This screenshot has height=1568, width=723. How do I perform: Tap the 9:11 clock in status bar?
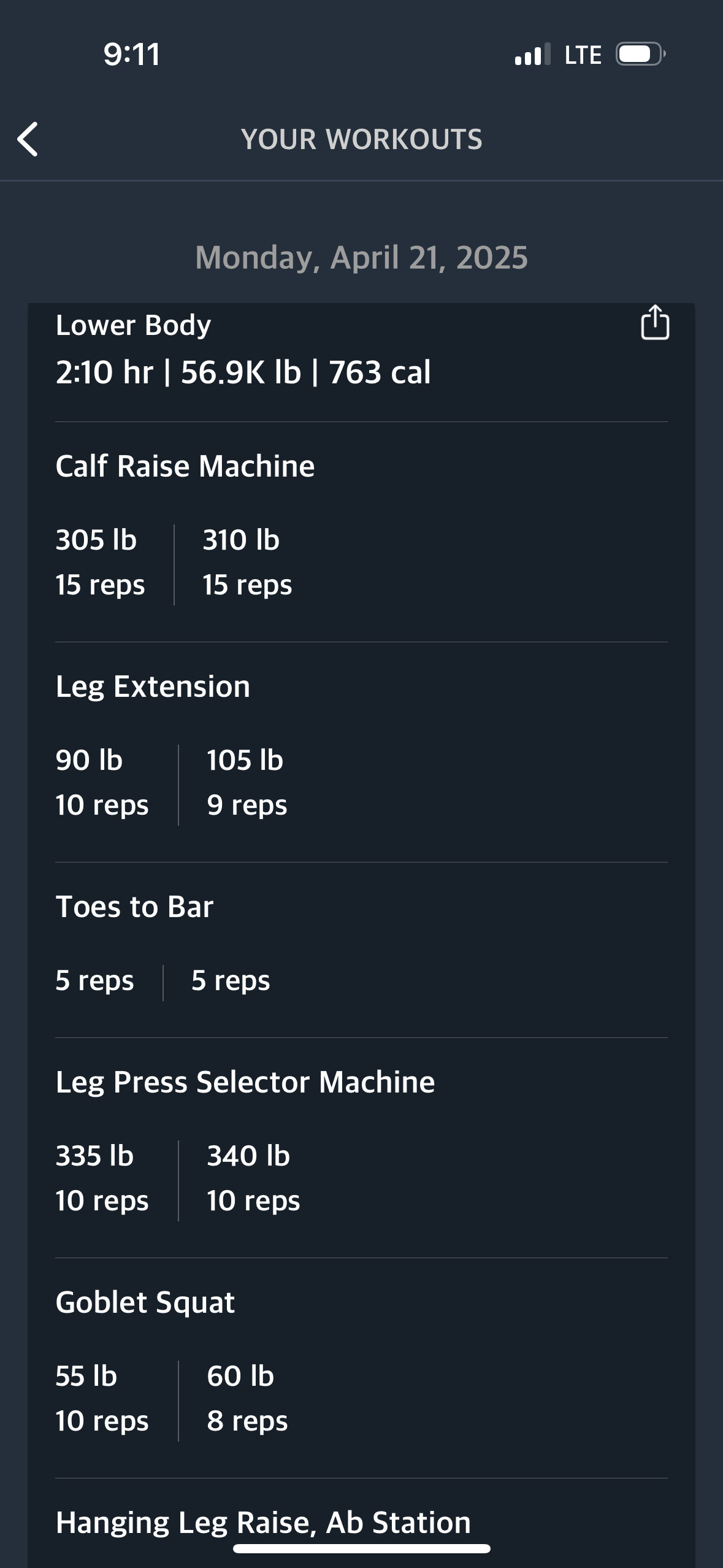click(x=131, y=55)
